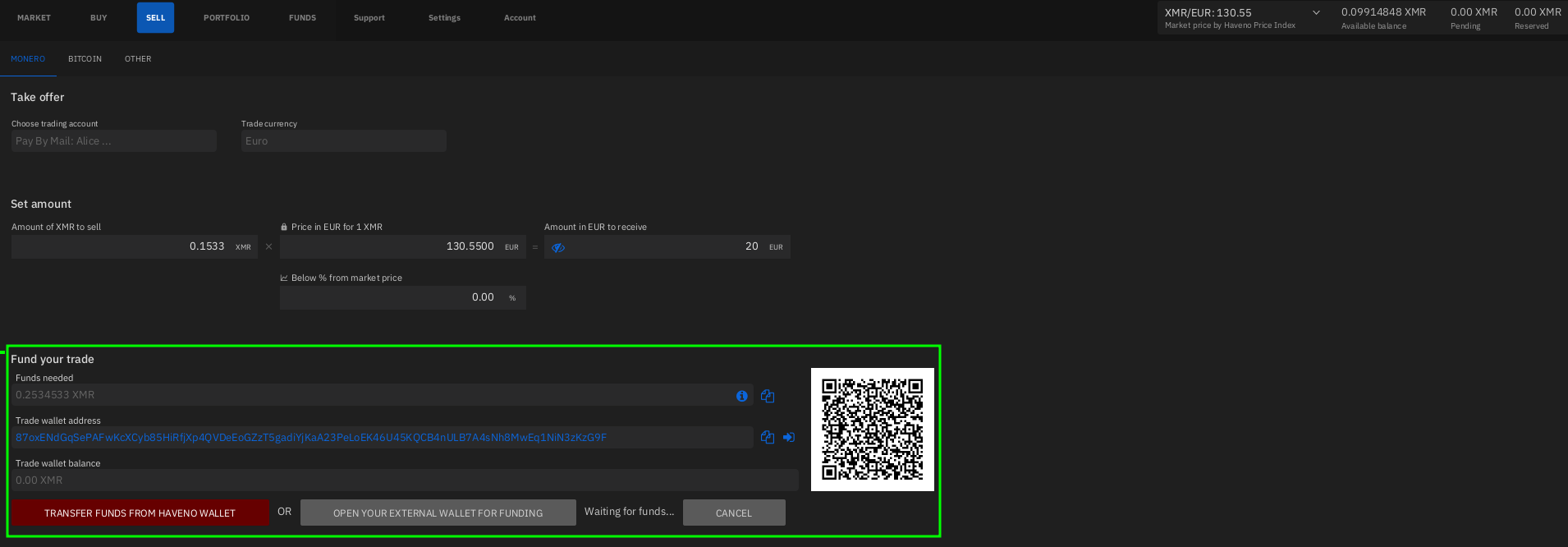Toggle the eye icon in EUR amount field
Viewport: 1568px width, 547px height.
pyautogui.click(x=558, y=247)
